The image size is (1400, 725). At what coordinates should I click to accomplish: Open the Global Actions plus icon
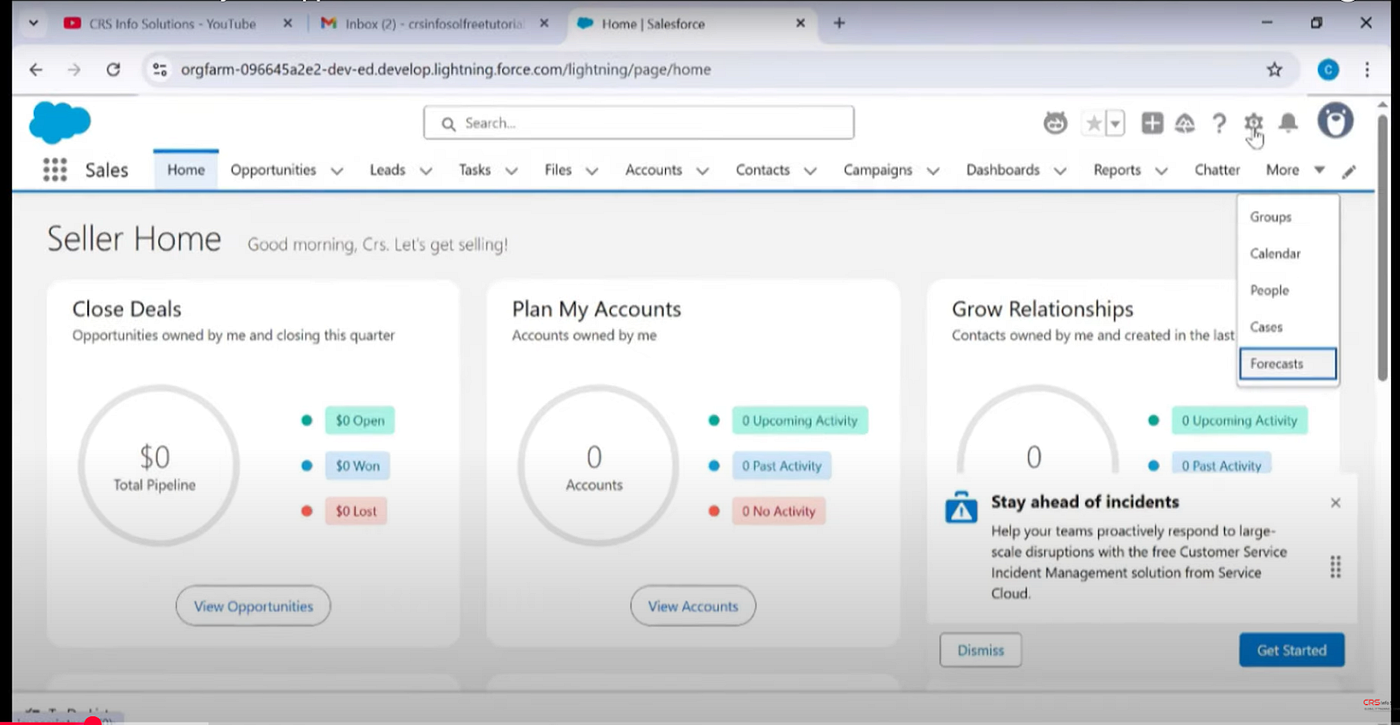(x=1152, y=123)
